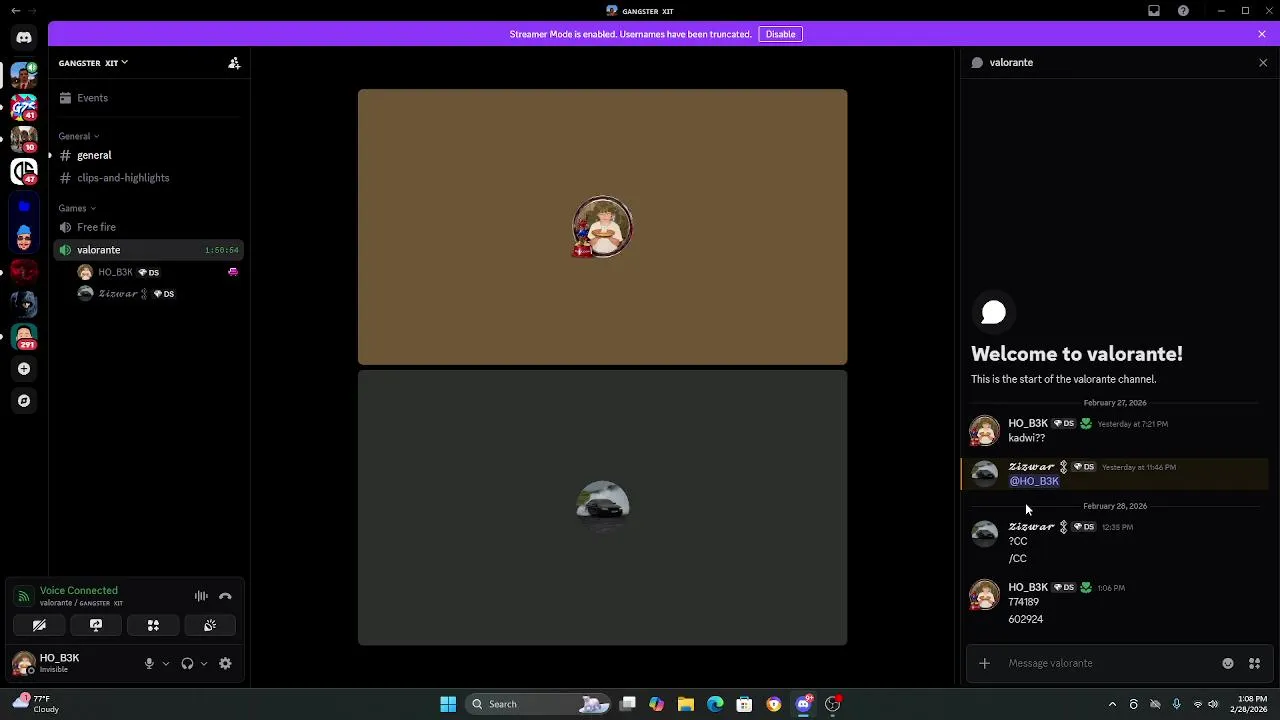Open User Settings gear
This screenshot has width=1280, height=720.
[x=225, y=663]
